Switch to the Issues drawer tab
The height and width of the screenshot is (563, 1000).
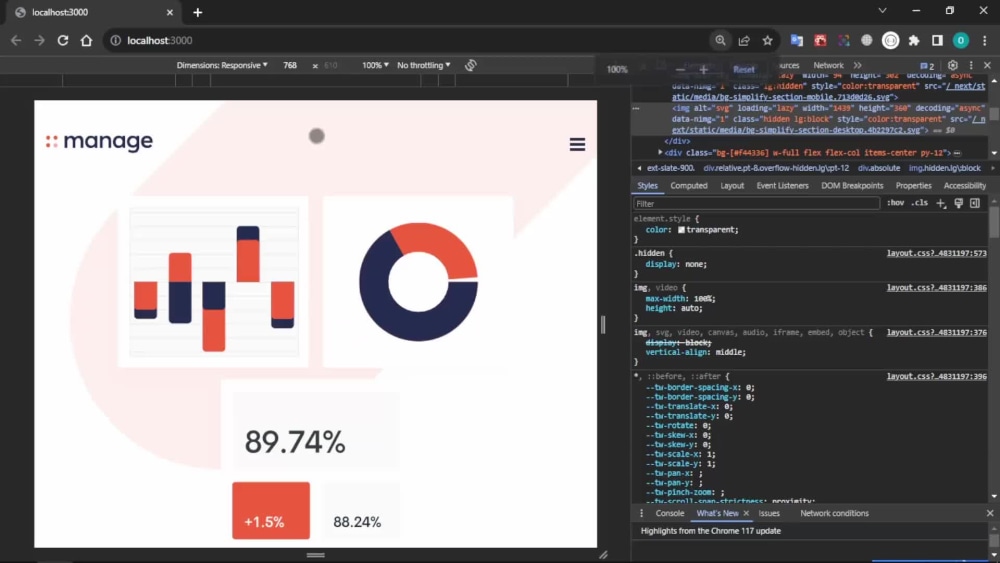click(769, 513)
